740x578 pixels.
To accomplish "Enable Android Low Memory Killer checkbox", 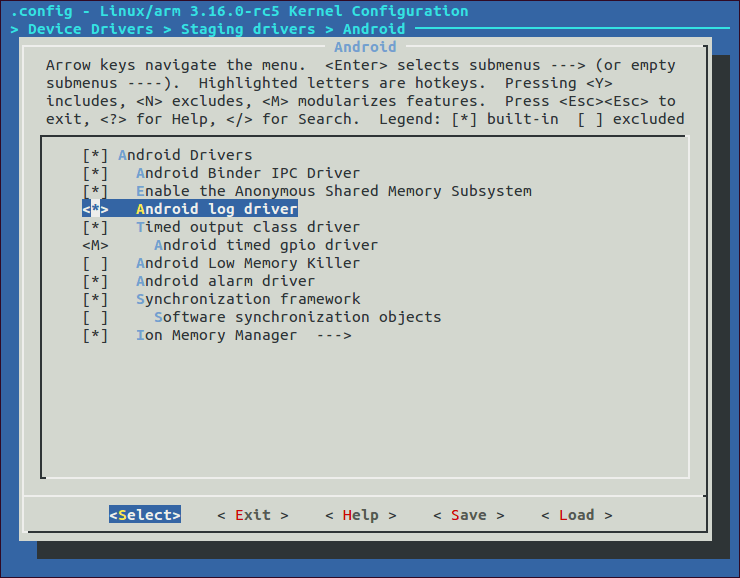I will (x=95, y=263).
